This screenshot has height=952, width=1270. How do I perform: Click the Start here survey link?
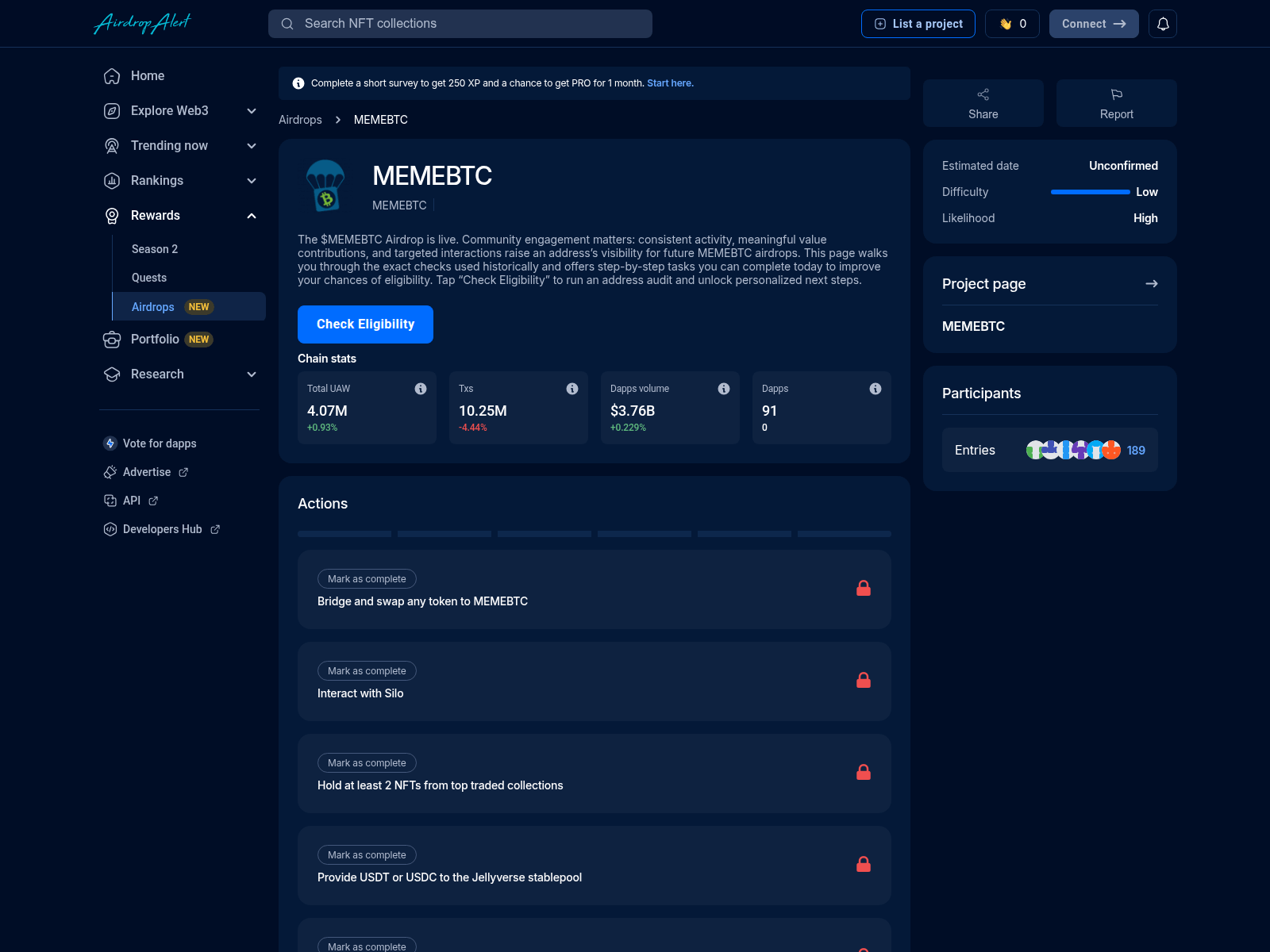(x=670, y=83)
